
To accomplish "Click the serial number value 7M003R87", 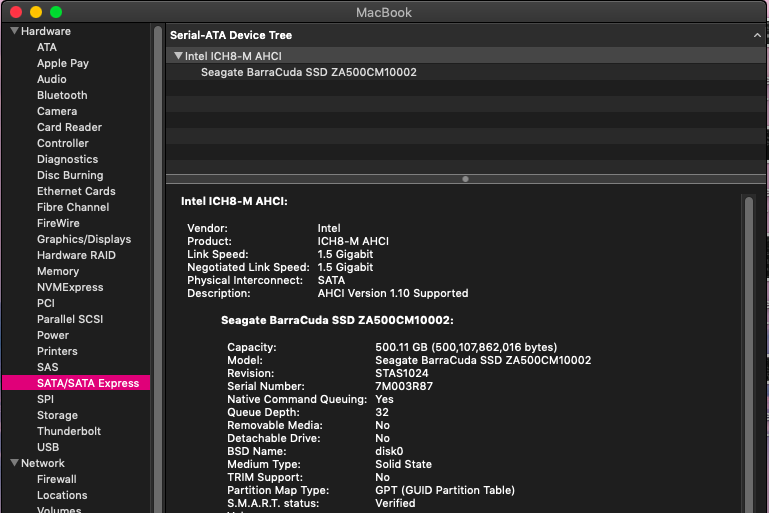I will (404, 386).
